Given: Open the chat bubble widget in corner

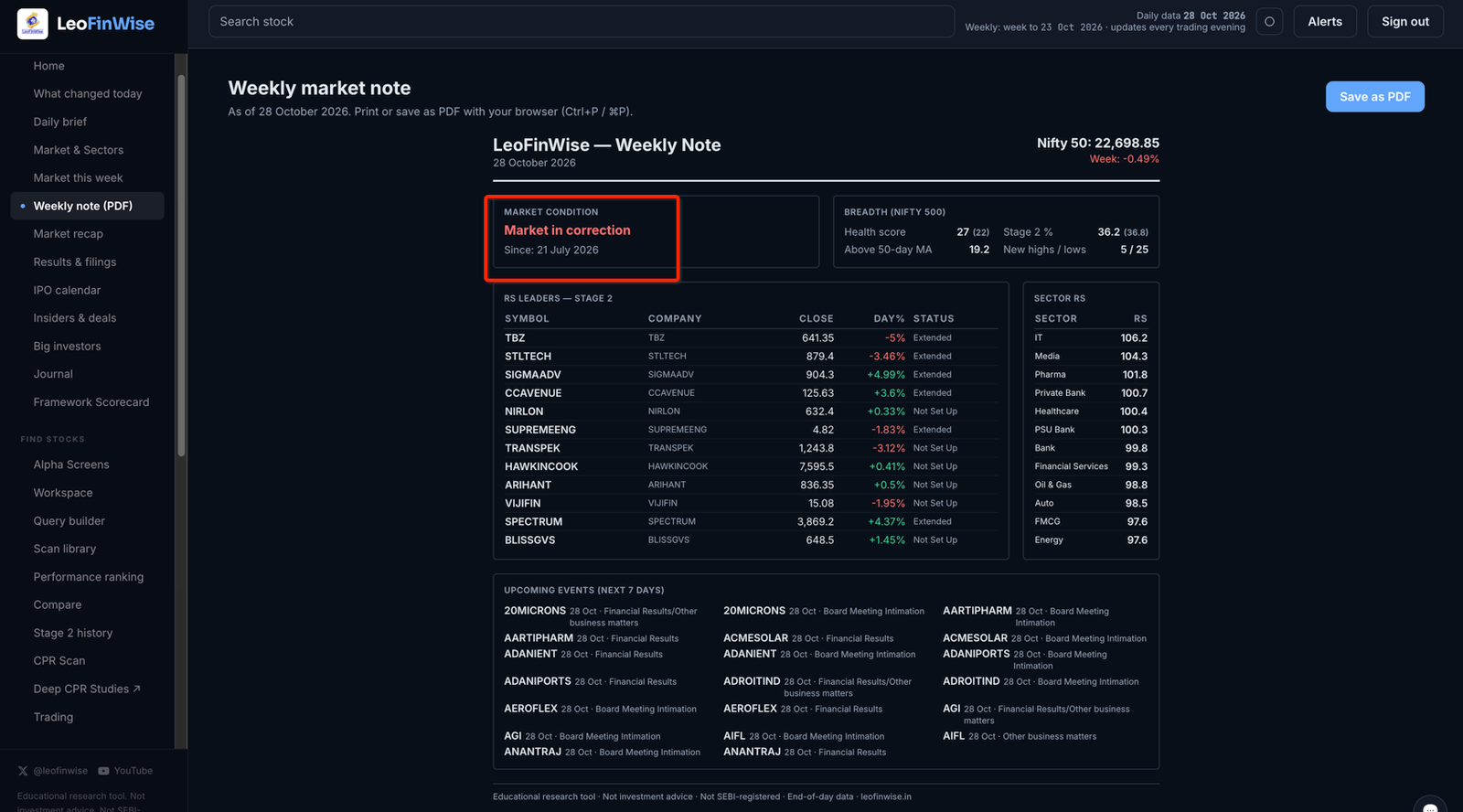Looking at the screenshot, I should 1430,805.
